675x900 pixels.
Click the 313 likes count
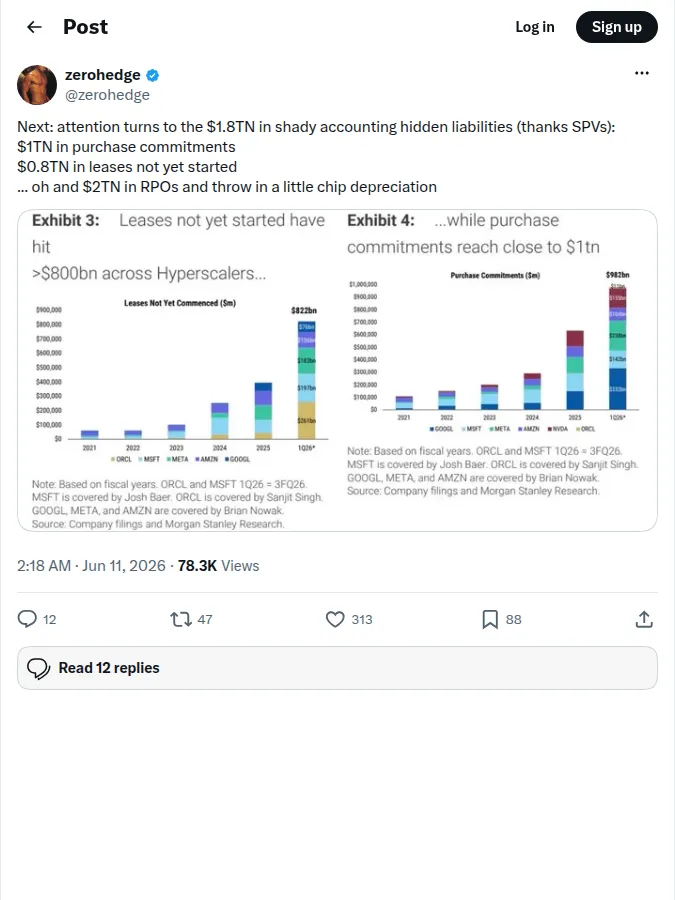coord(362,619)
